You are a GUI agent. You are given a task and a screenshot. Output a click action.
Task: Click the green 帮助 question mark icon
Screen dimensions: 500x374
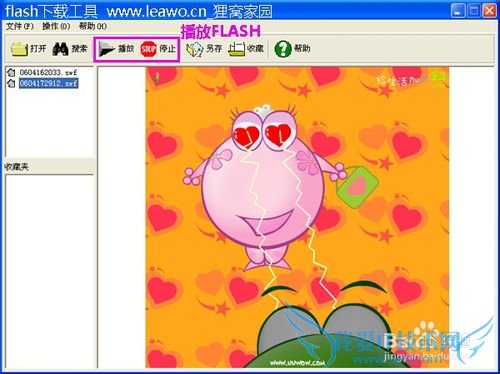click(283, 49)
